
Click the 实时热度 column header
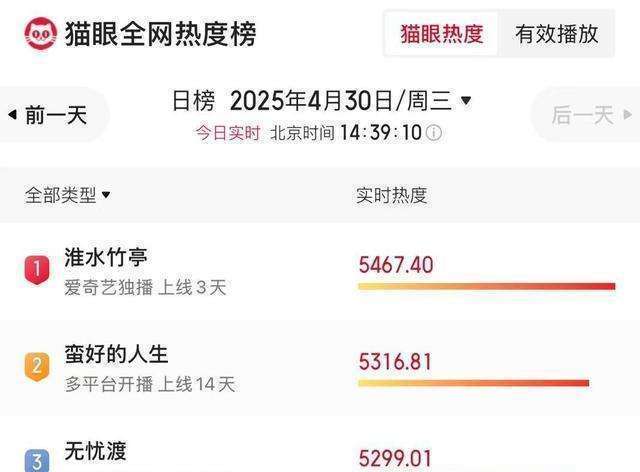[391, 195]
